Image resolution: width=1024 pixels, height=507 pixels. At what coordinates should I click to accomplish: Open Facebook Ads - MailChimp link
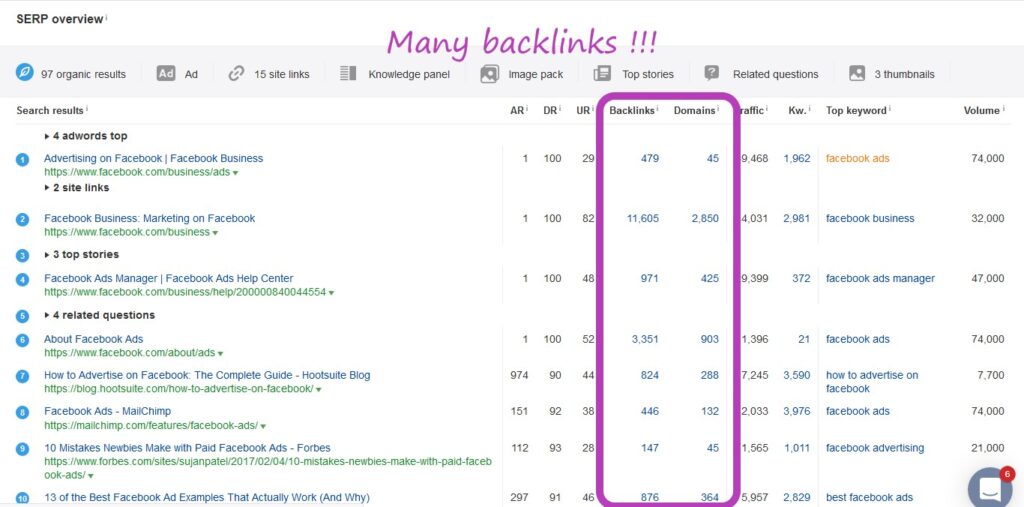click(107, 411)
